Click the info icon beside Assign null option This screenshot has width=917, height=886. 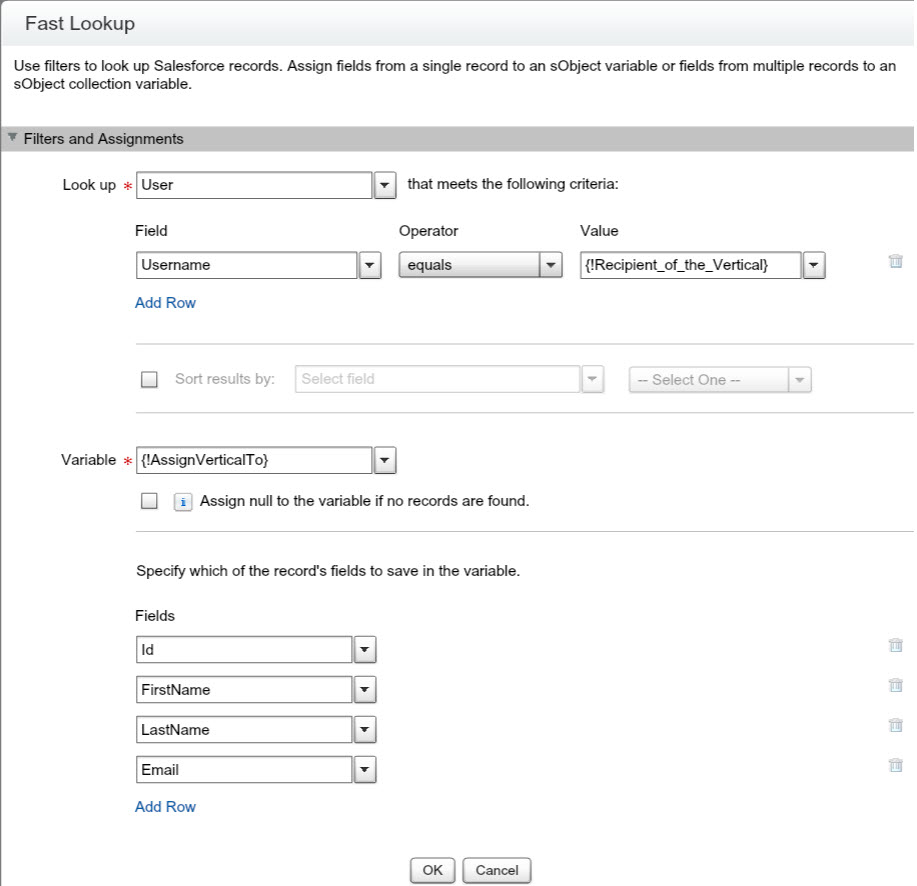click(x=183, y=501)
